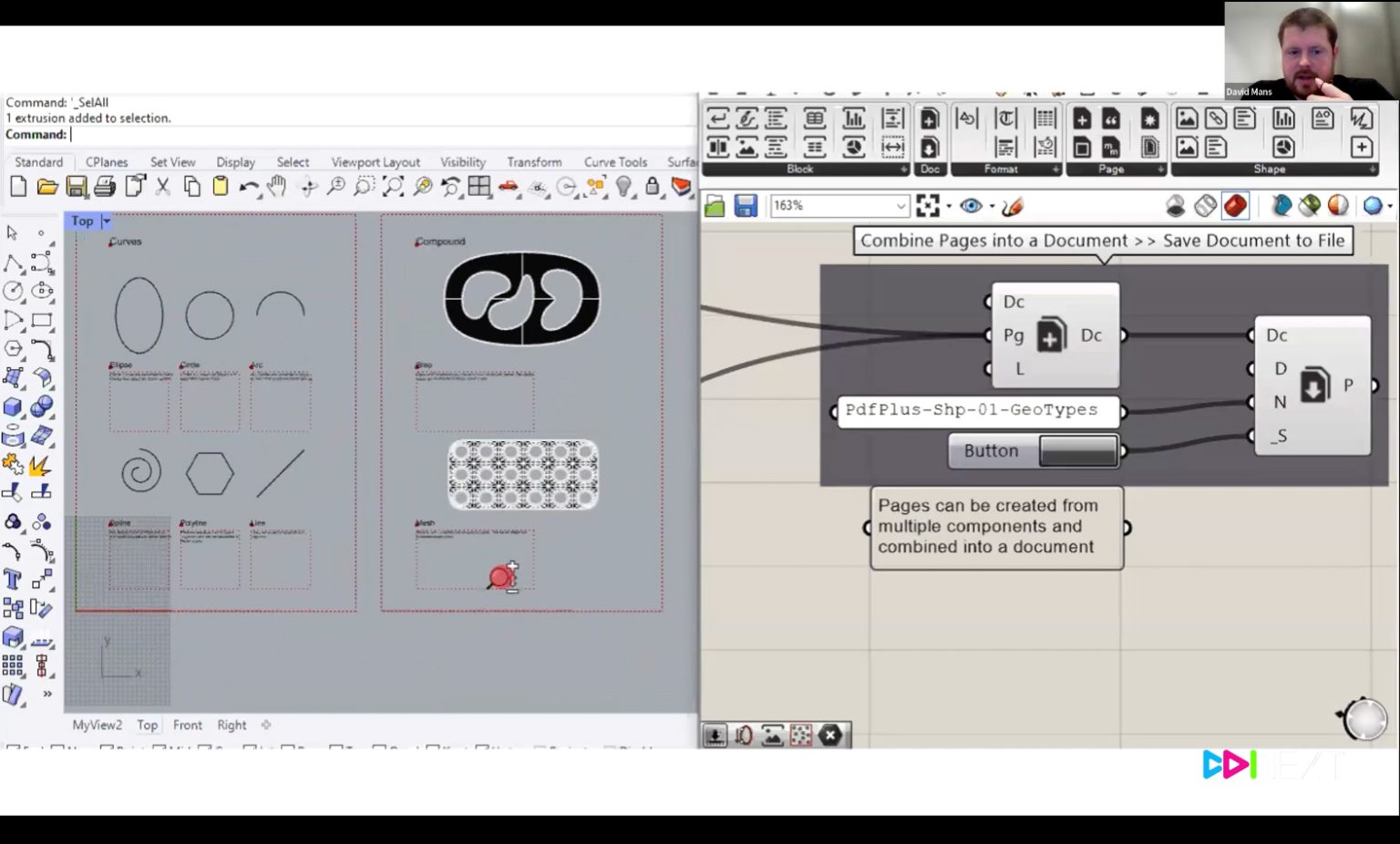1400x844 pixels.
Task: Switch to the Front viewport tab
Action: pos(187,726)
